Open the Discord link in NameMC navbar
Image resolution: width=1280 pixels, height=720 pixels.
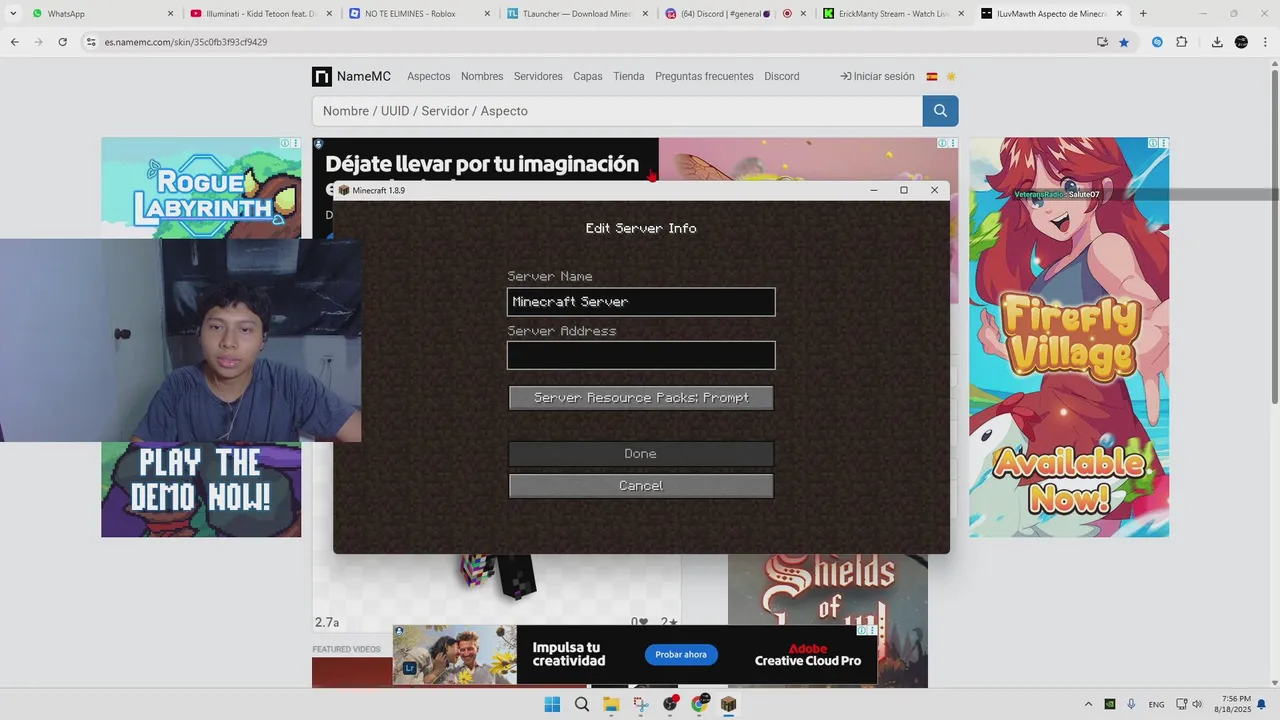tap(782, 77)
